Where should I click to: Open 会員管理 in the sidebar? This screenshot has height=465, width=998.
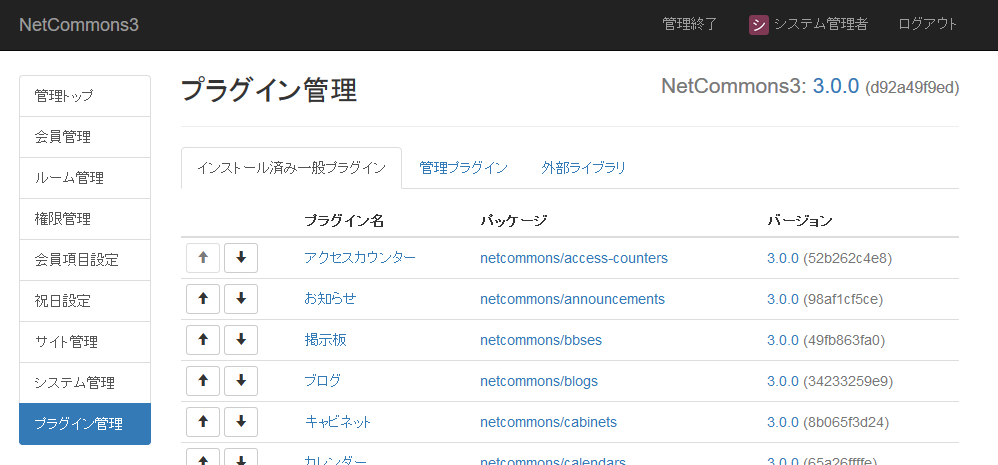[85, 137]
